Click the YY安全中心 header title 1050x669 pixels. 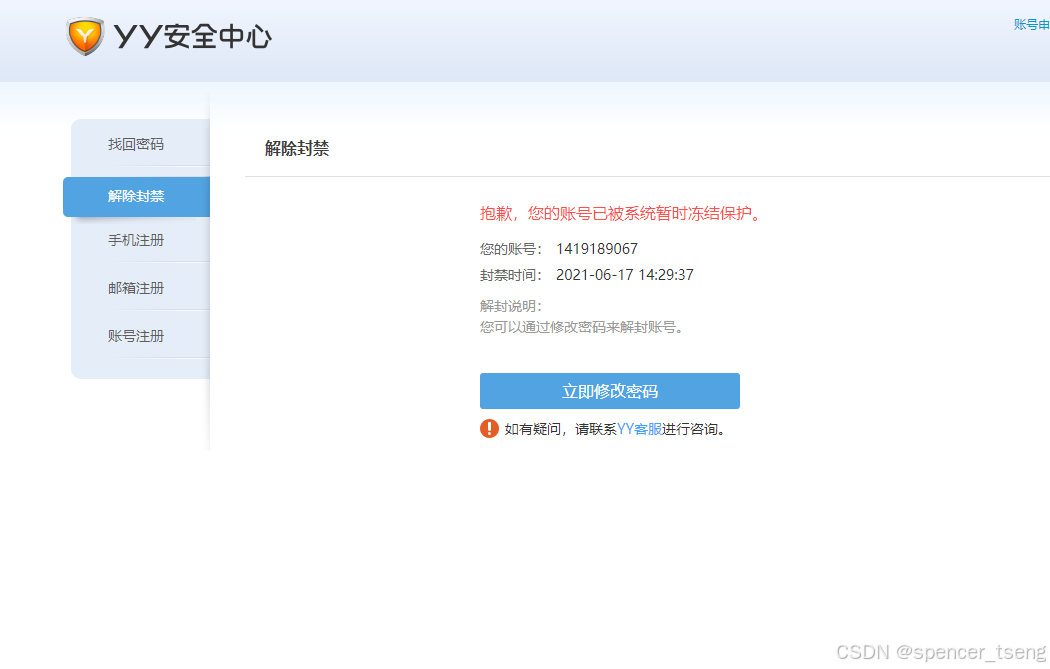click(x=193, y=36)
